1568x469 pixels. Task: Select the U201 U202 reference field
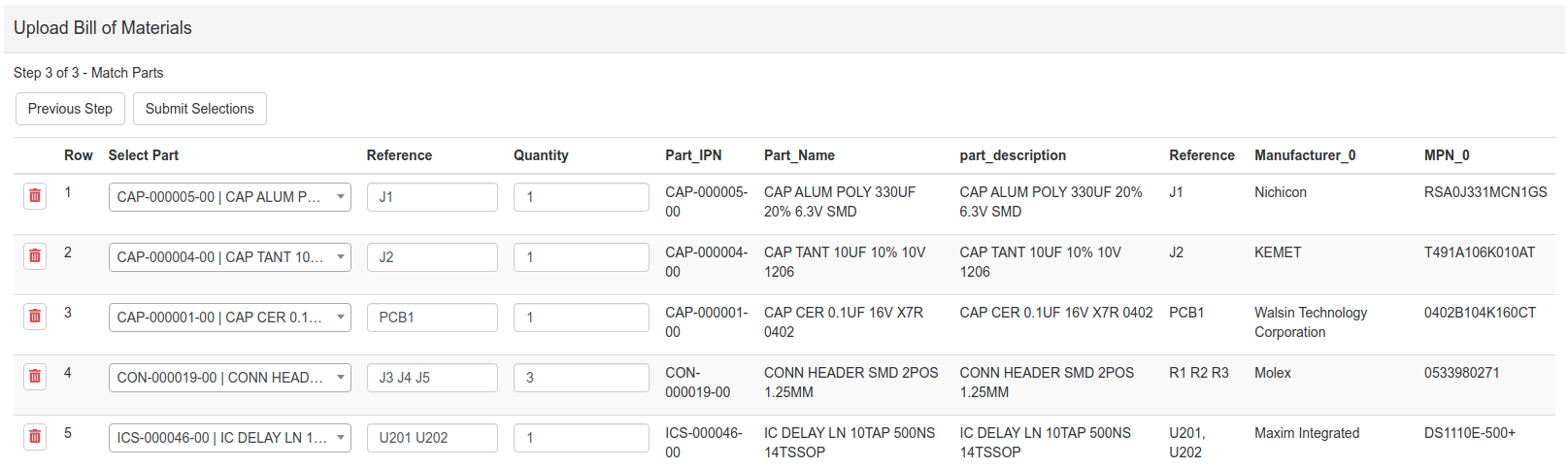[432, 438]
